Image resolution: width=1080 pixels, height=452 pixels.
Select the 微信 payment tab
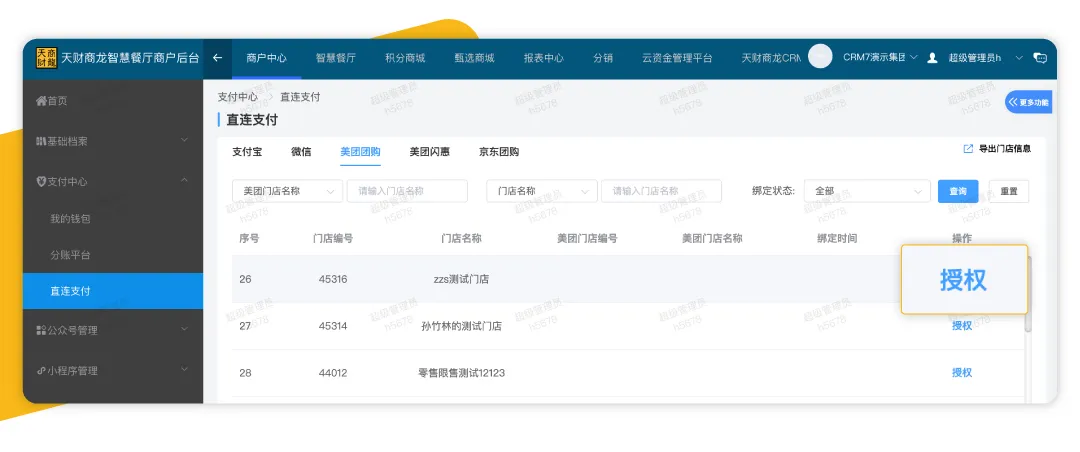pos(301,152)
